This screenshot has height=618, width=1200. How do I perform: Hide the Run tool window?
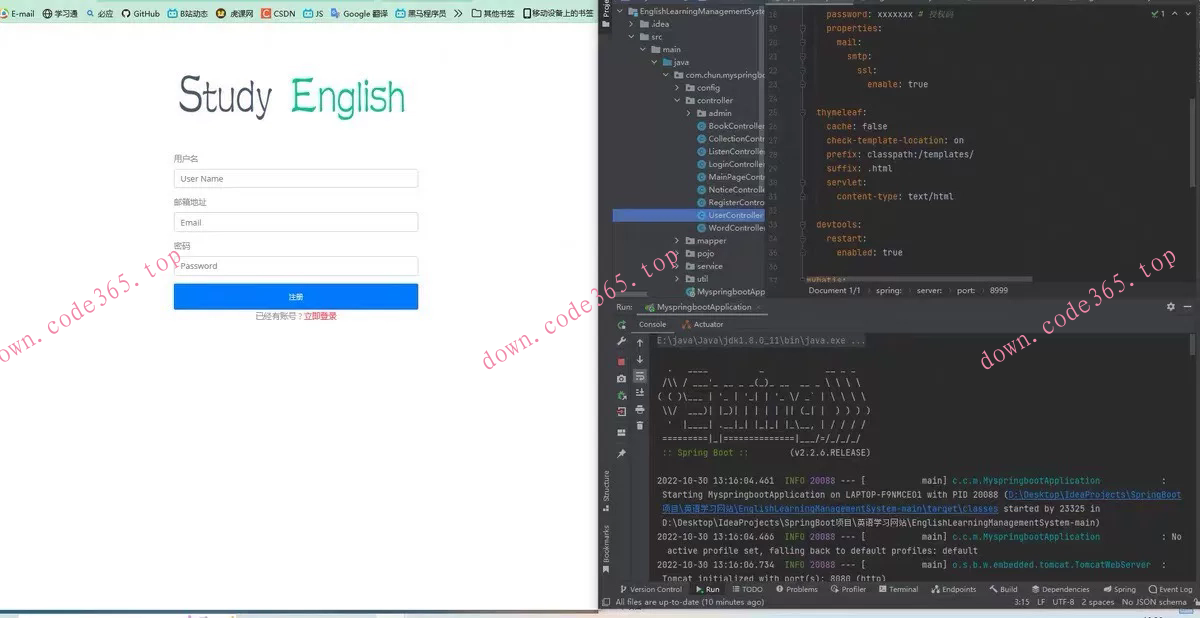1188,307
